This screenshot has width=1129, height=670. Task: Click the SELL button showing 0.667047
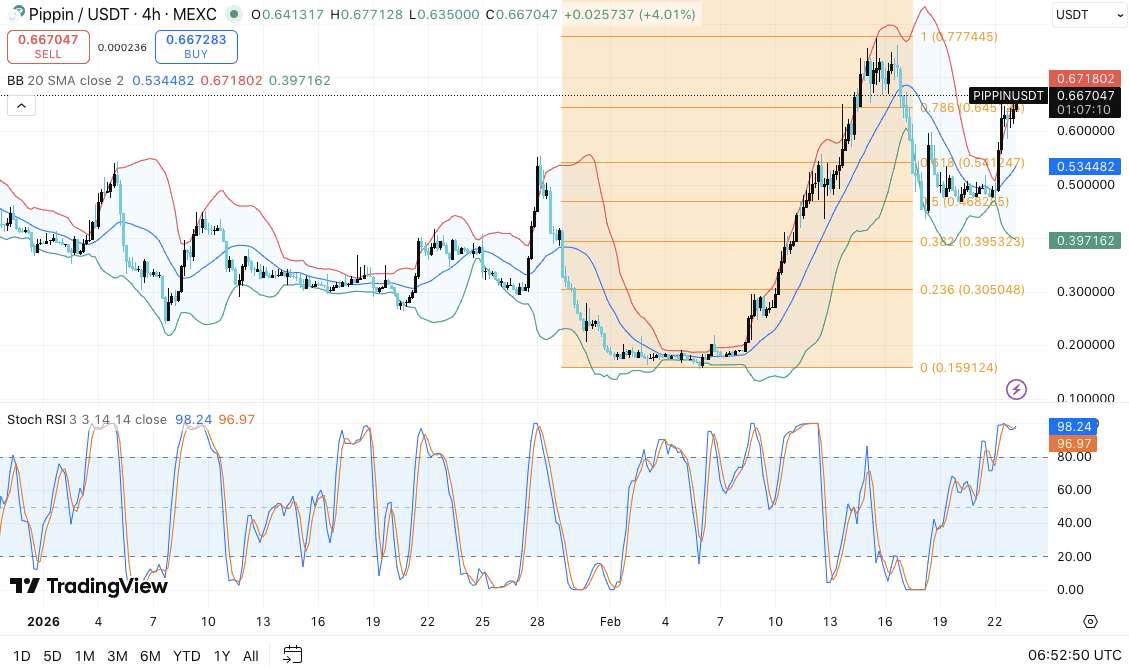(48, 46)
